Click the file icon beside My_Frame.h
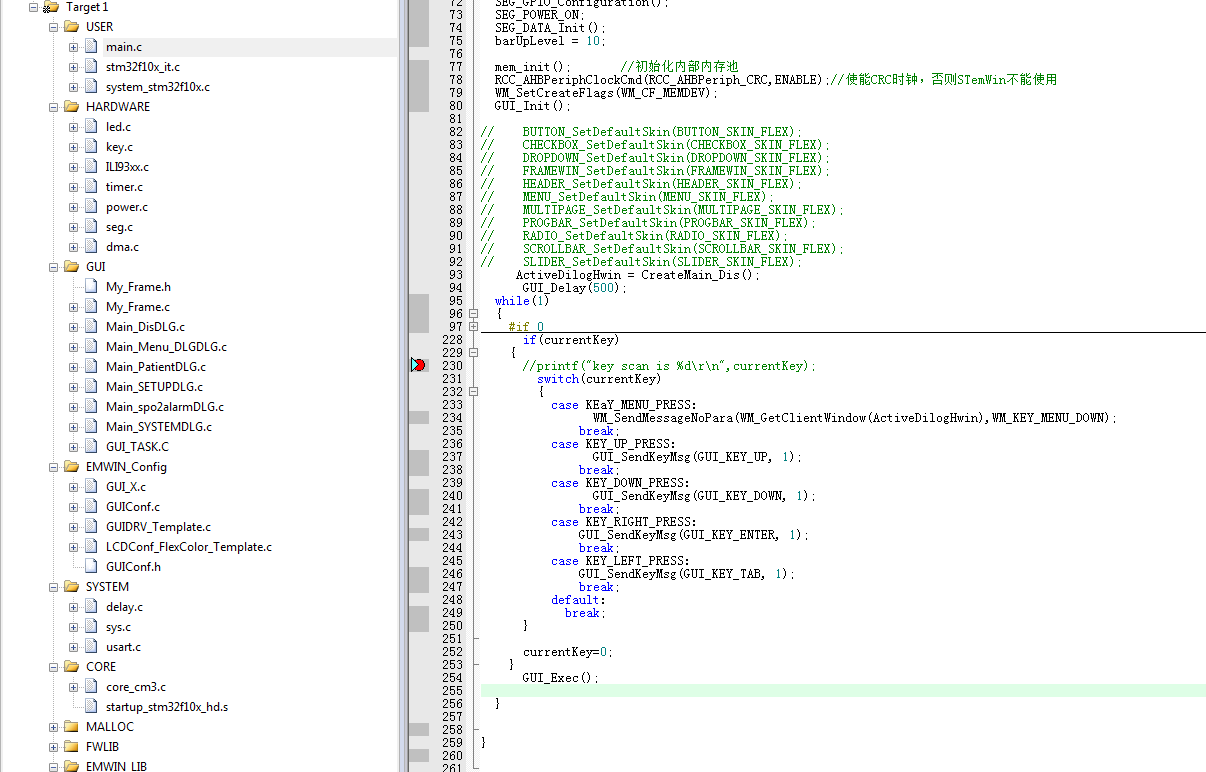This screenshot has height=772, width=1206. tap(91, 287)
